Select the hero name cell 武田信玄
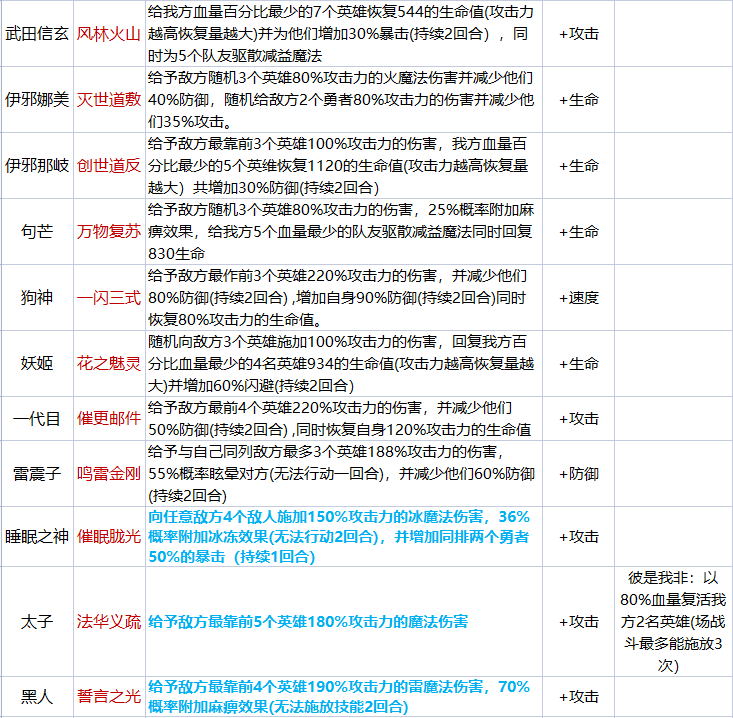 coord(37,34)
